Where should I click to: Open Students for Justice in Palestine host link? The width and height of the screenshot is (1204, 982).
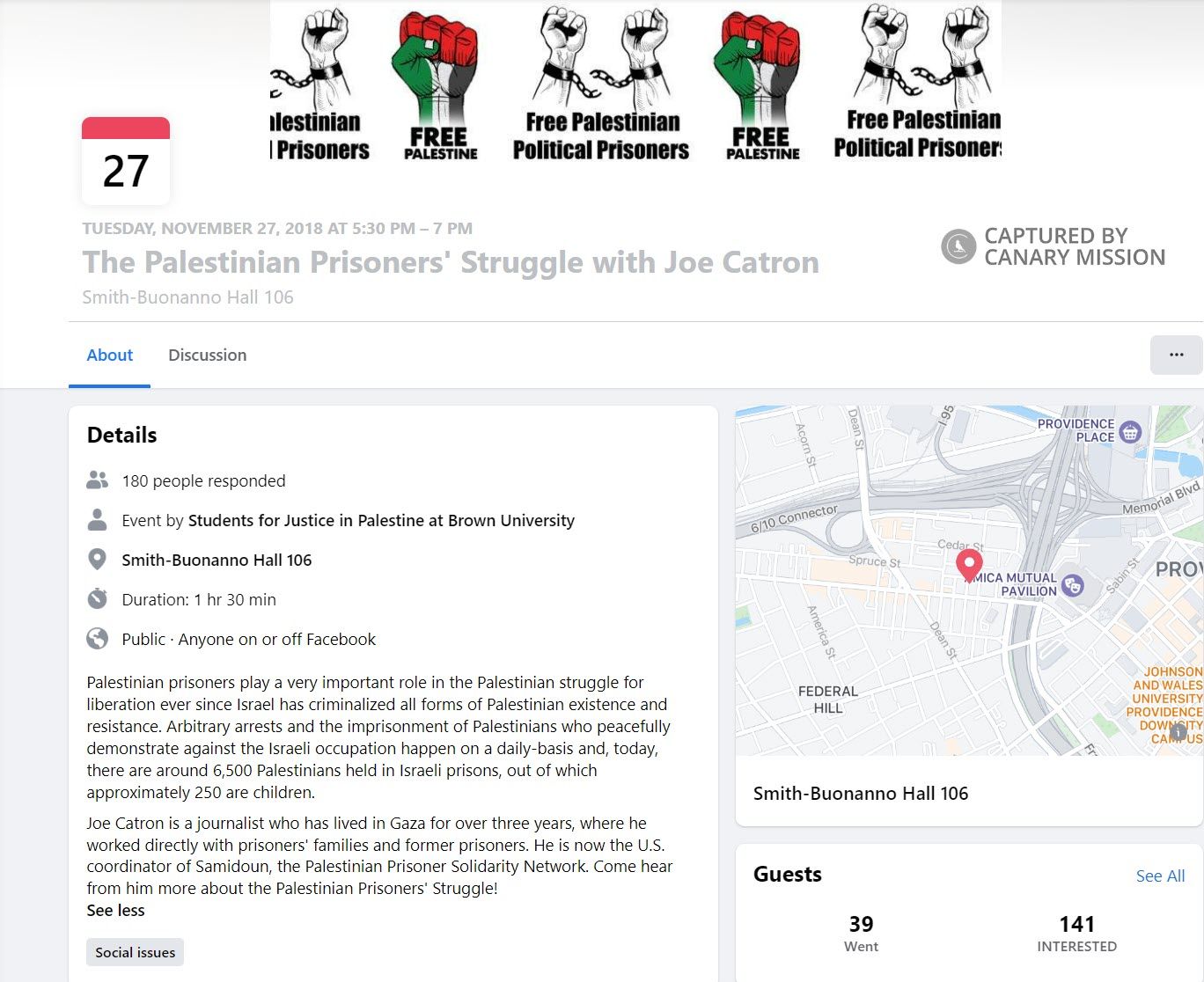pos(381,520)
